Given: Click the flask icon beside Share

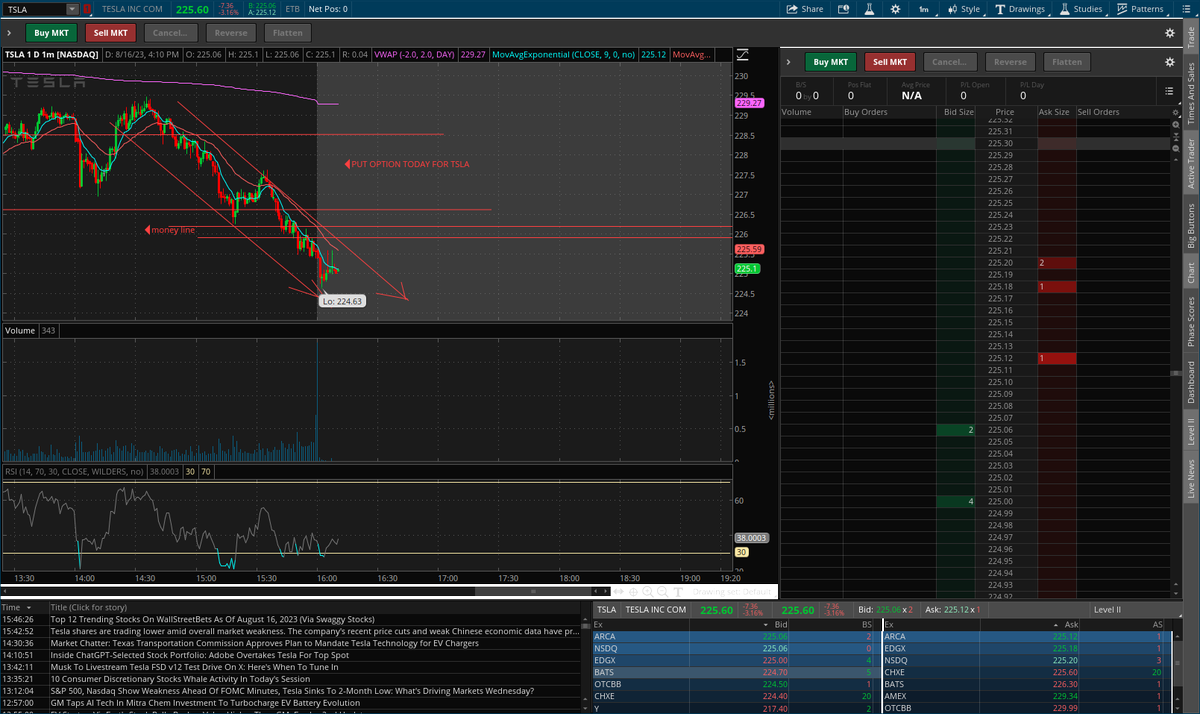Looking at the screenshot, I should point(870,9).
